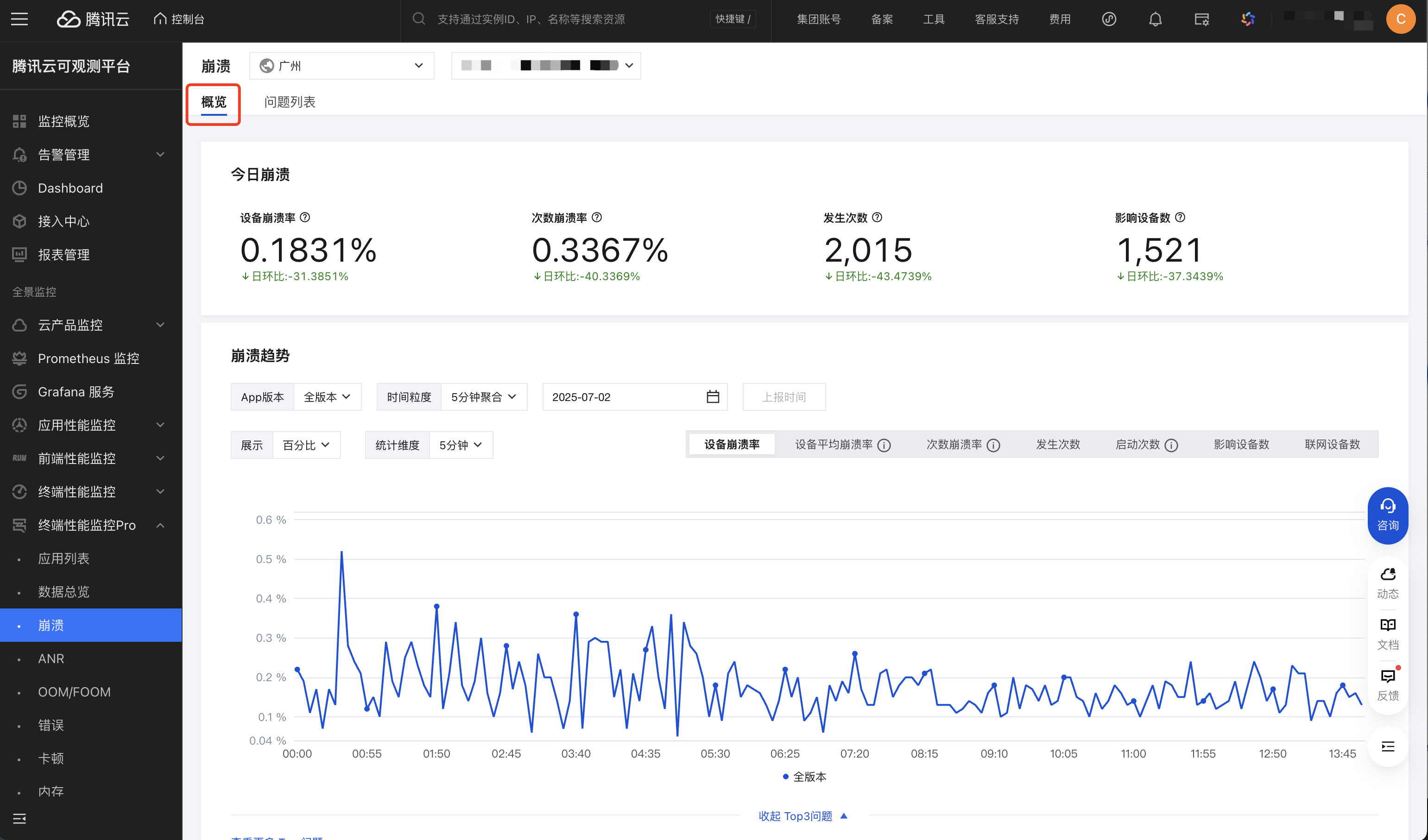Image resolution: width=1428 pixels, height=840 pixels.
Task: Click info icon beside 启动次数
Action: pos(1171,445)
